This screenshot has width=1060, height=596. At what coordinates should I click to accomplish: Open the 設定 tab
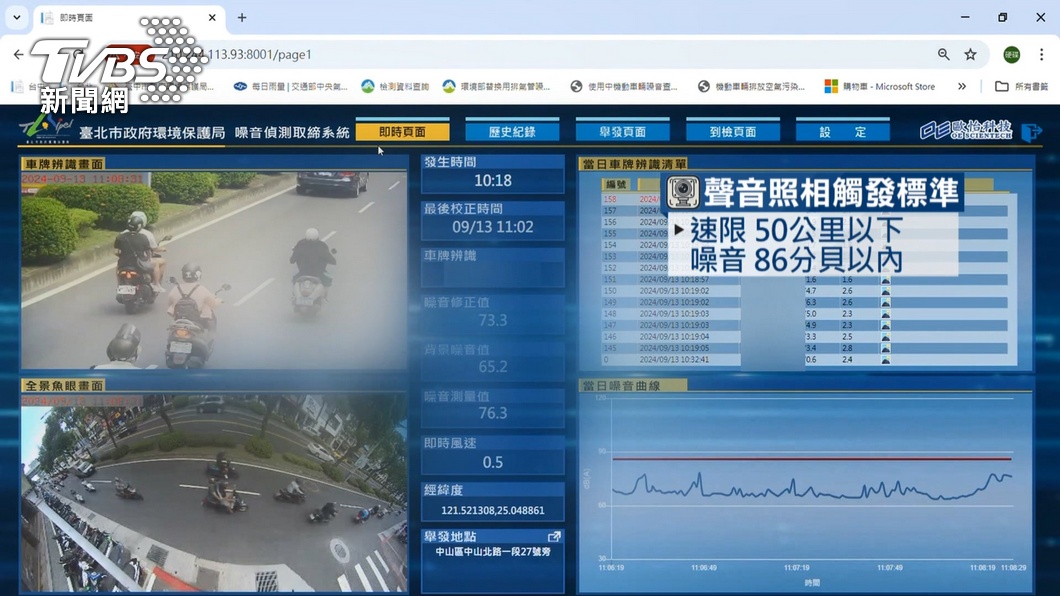(842, 132)
